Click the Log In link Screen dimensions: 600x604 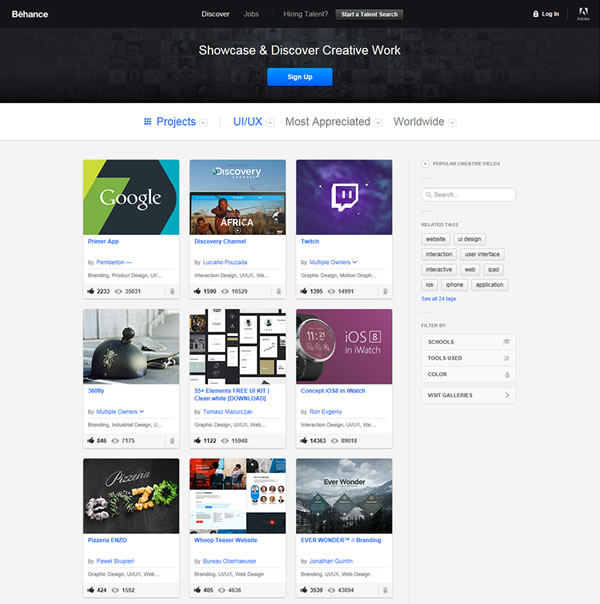tap(550, 14)
